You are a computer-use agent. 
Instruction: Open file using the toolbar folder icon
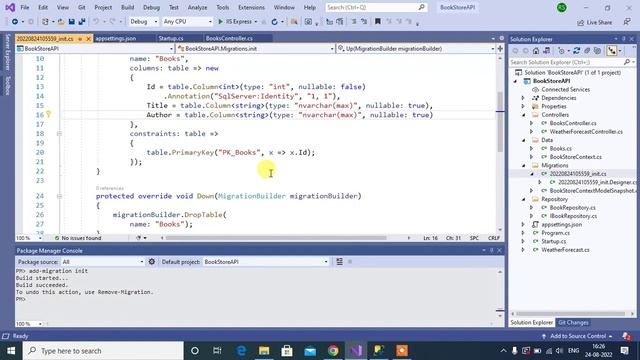click(61, 22)
